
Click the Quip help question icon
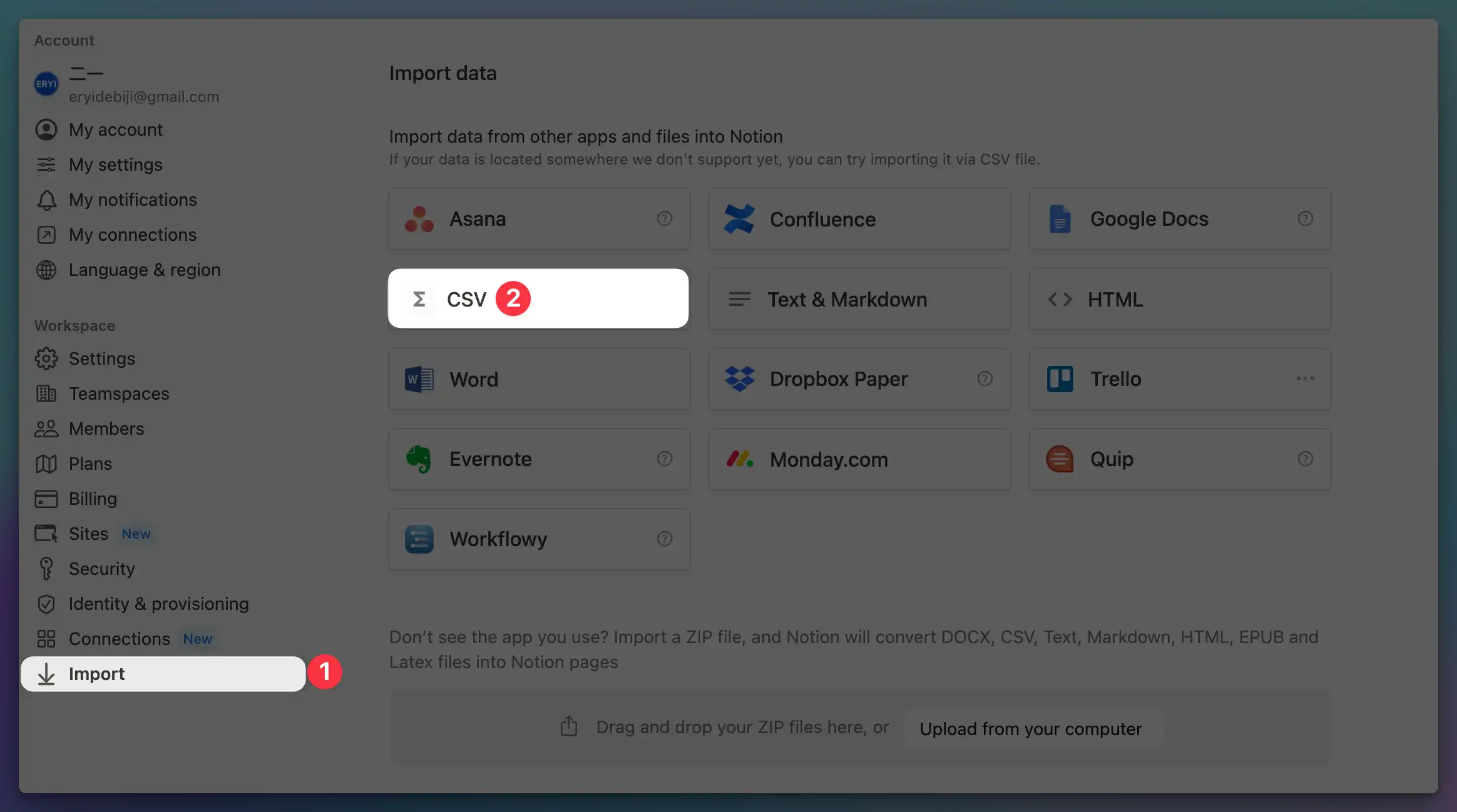[x=1305, y=459]
